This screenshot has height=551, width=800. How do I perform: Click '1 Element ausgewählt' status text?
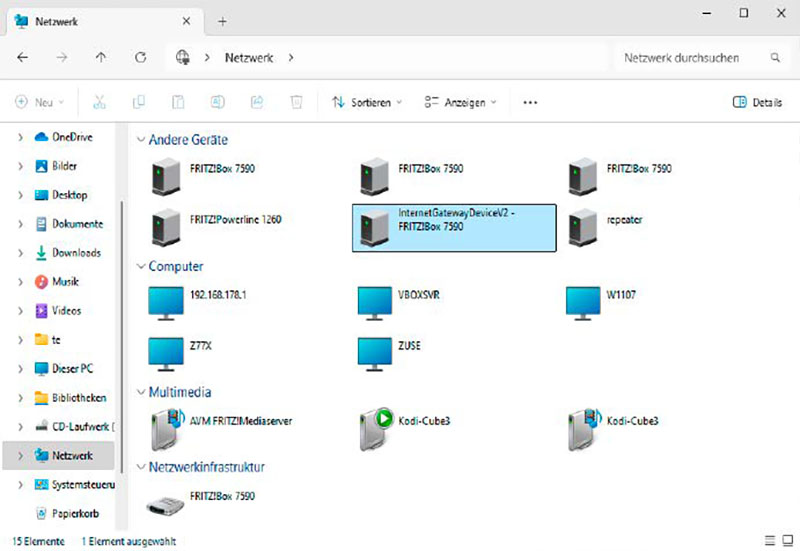(128, 541)
